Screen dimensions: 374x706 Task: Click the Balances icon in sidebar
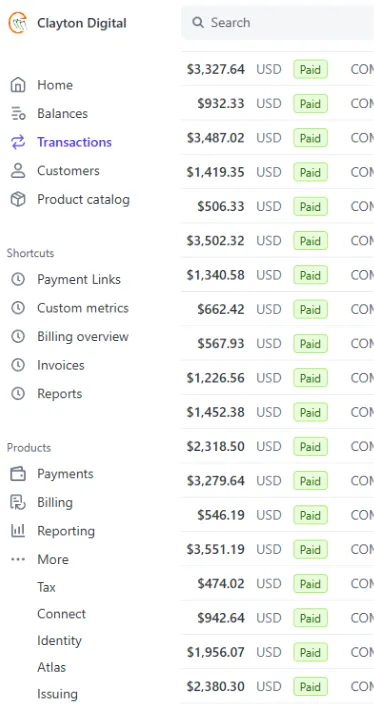click(x=18, y=113)
